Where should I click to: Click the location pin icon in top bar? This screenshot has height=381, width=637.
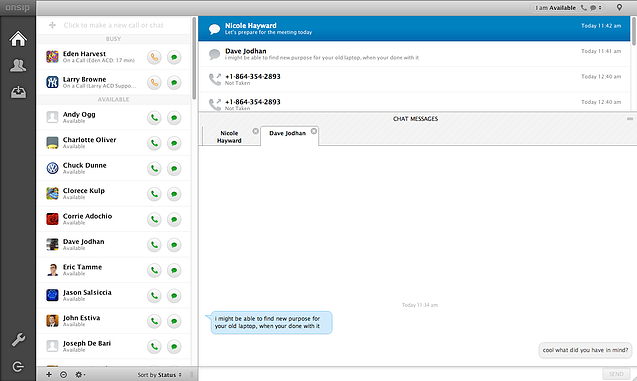pyautogui.click(x=619, y=7)
